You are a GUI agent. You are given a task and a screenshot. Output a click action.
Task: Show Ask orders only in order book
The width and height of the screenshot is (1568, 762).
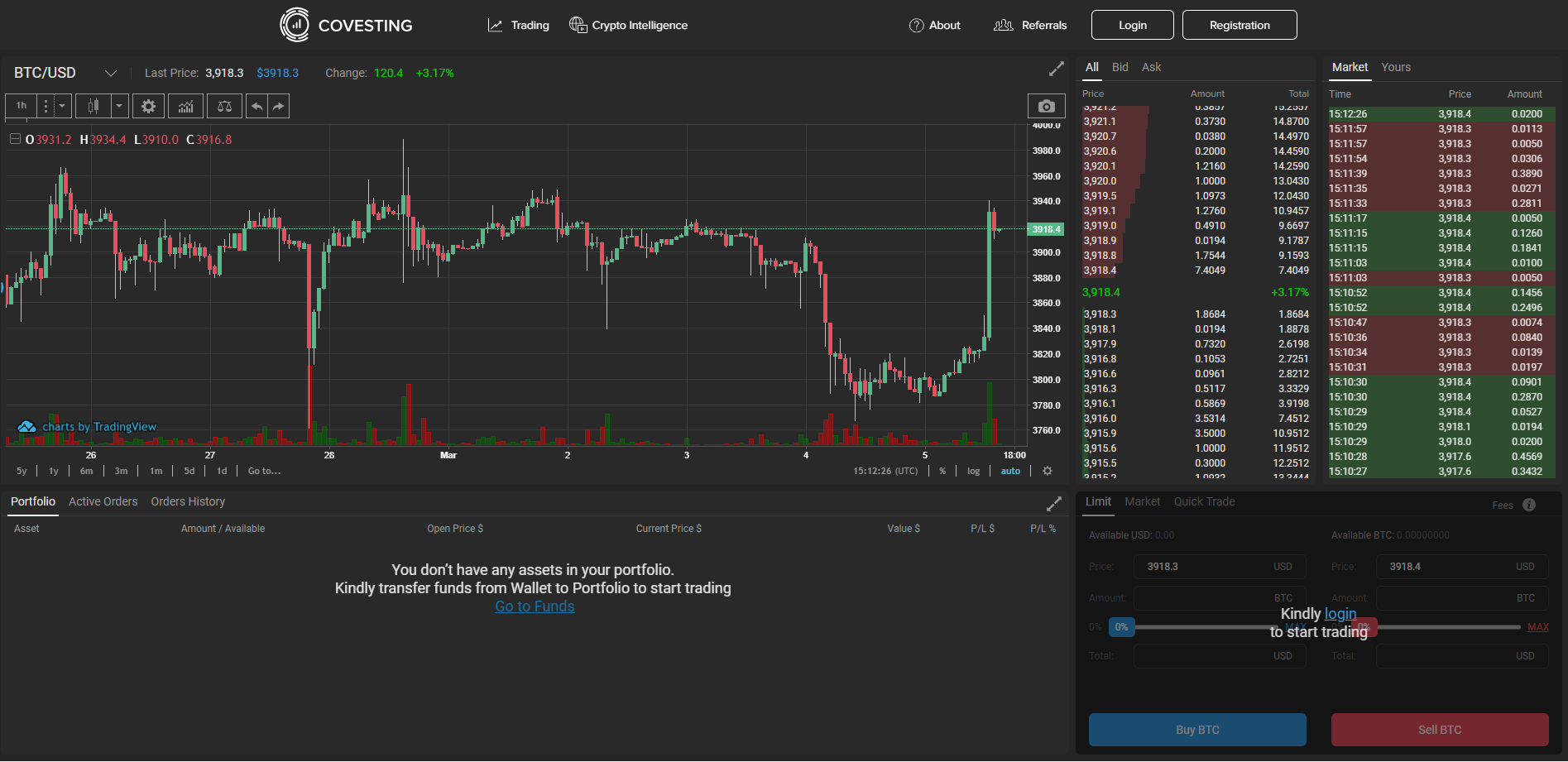1152,67
